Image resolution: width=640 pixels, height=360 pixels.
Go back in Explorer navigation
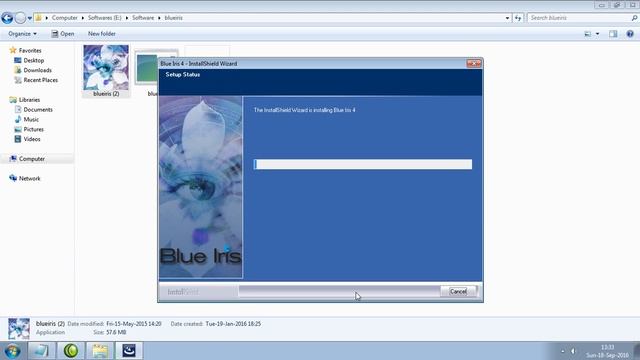tap(7, 18)
